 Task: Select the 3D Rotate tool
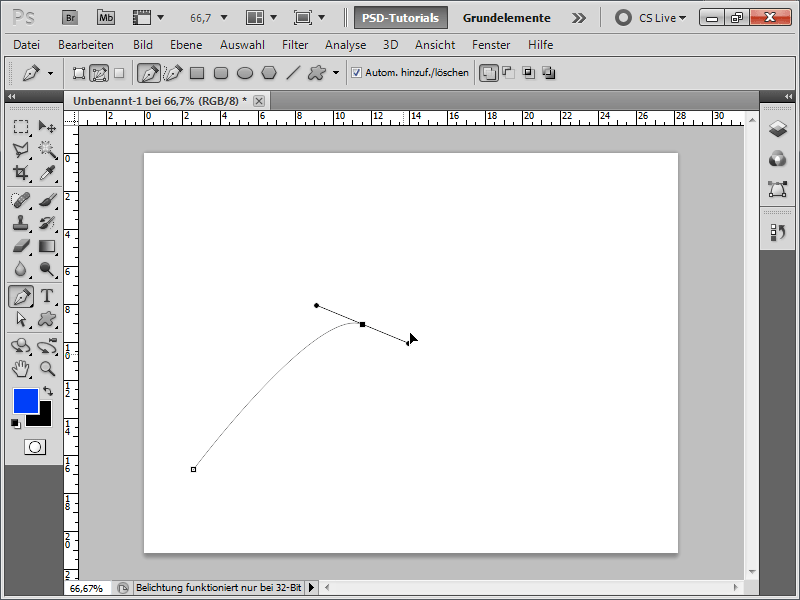coord(21,346)
